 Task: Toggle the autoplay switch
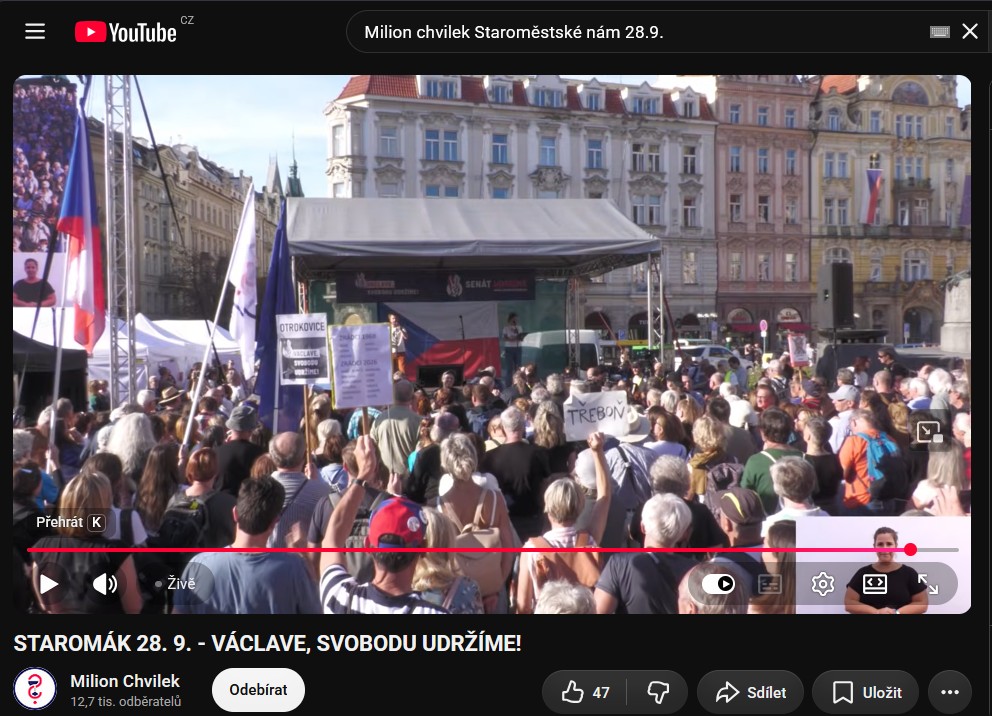[x=718, y=583]
